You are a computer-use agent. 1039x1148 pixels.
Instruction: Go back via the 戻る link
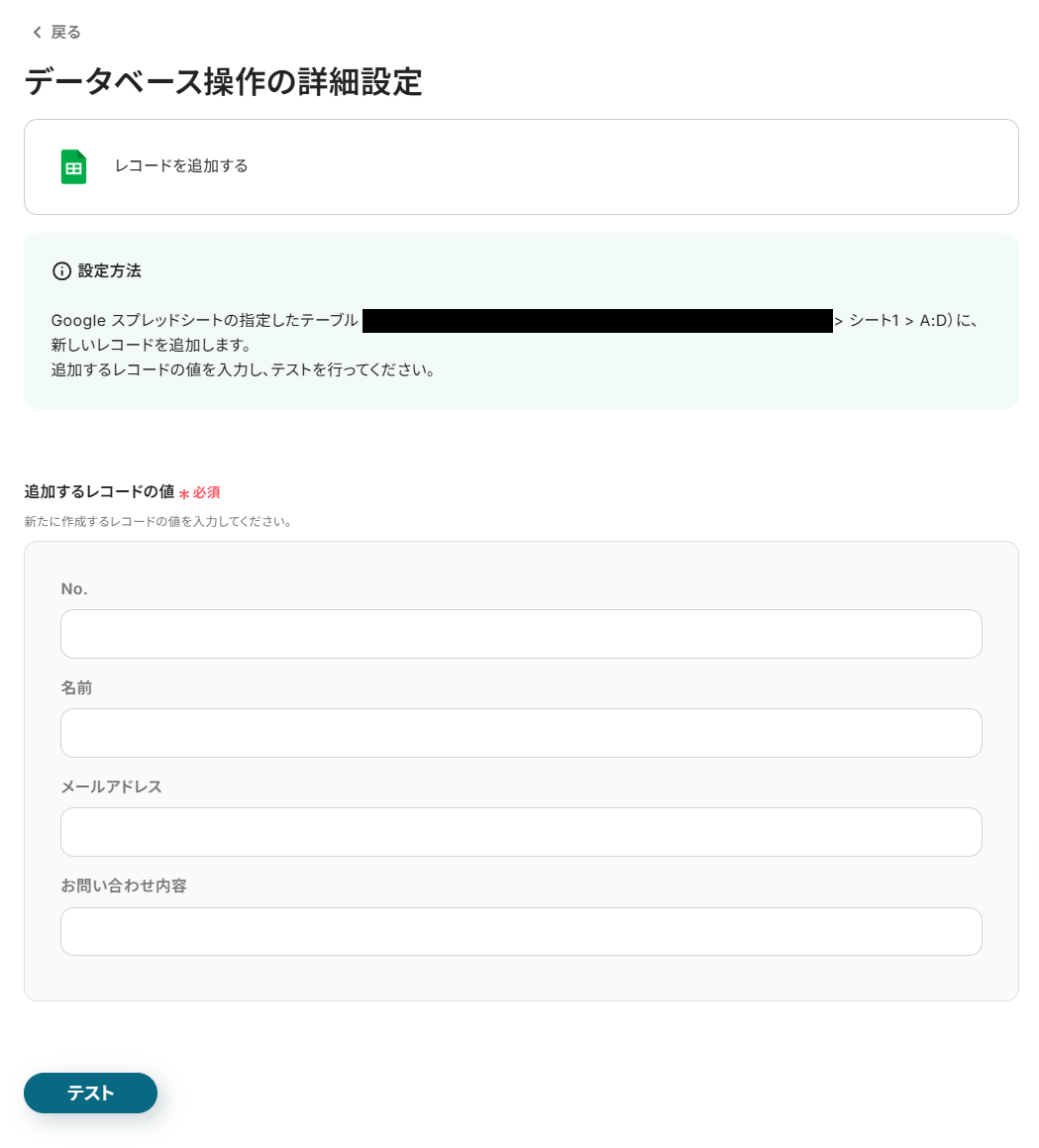point(65,33)
